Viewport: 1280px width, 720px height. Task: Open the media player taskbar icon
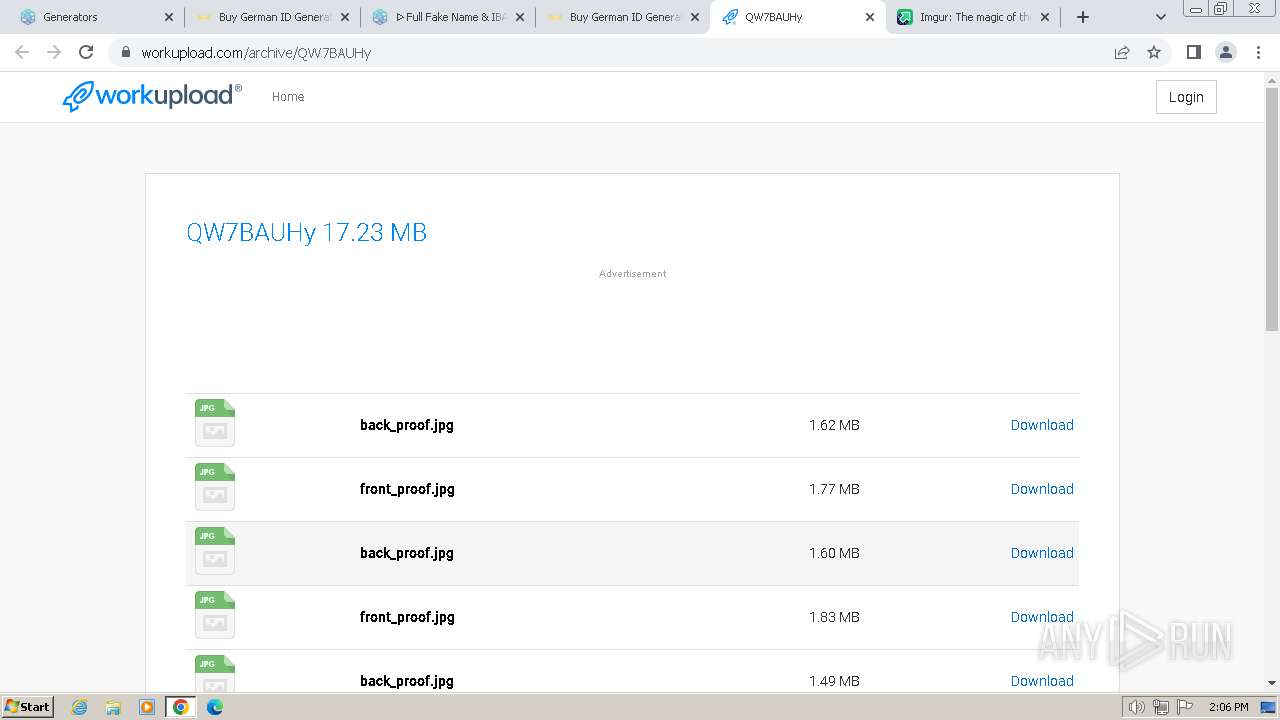tap(147, 707)
